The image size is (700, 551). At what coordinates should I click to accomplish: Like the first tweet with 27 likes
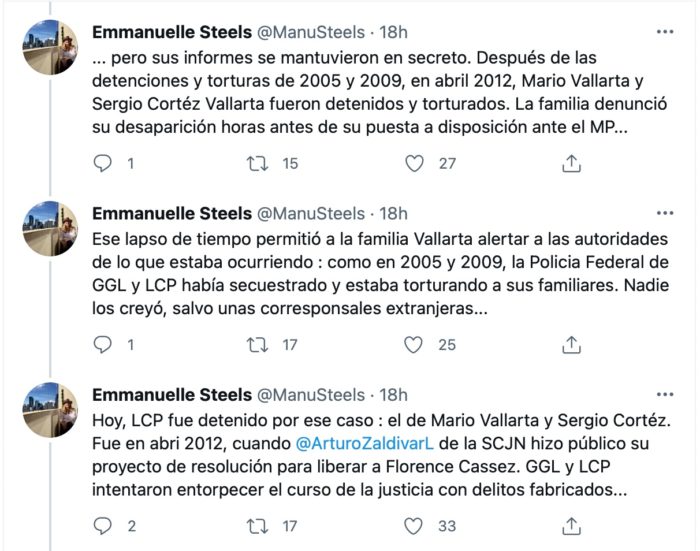pos(413,163)
